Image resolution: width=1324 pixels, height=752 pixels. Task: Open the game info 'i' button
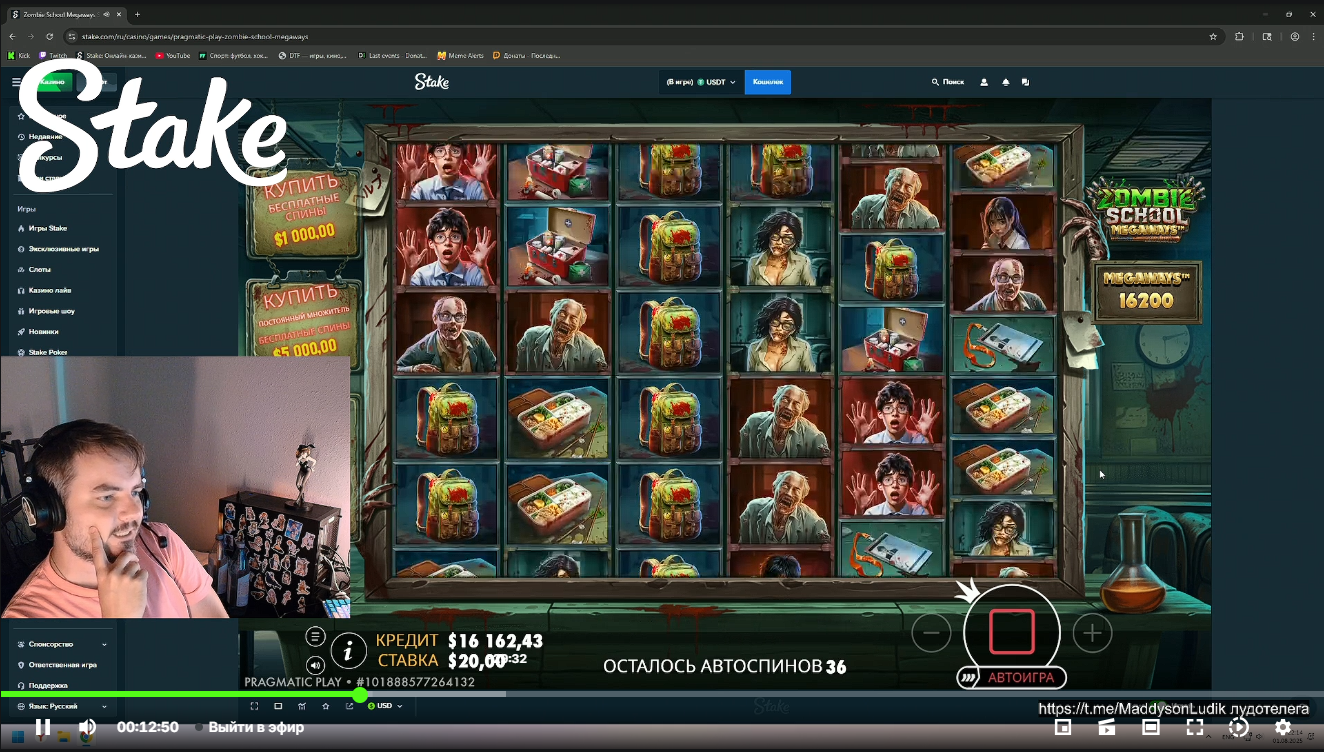click(x=348, y=651)
